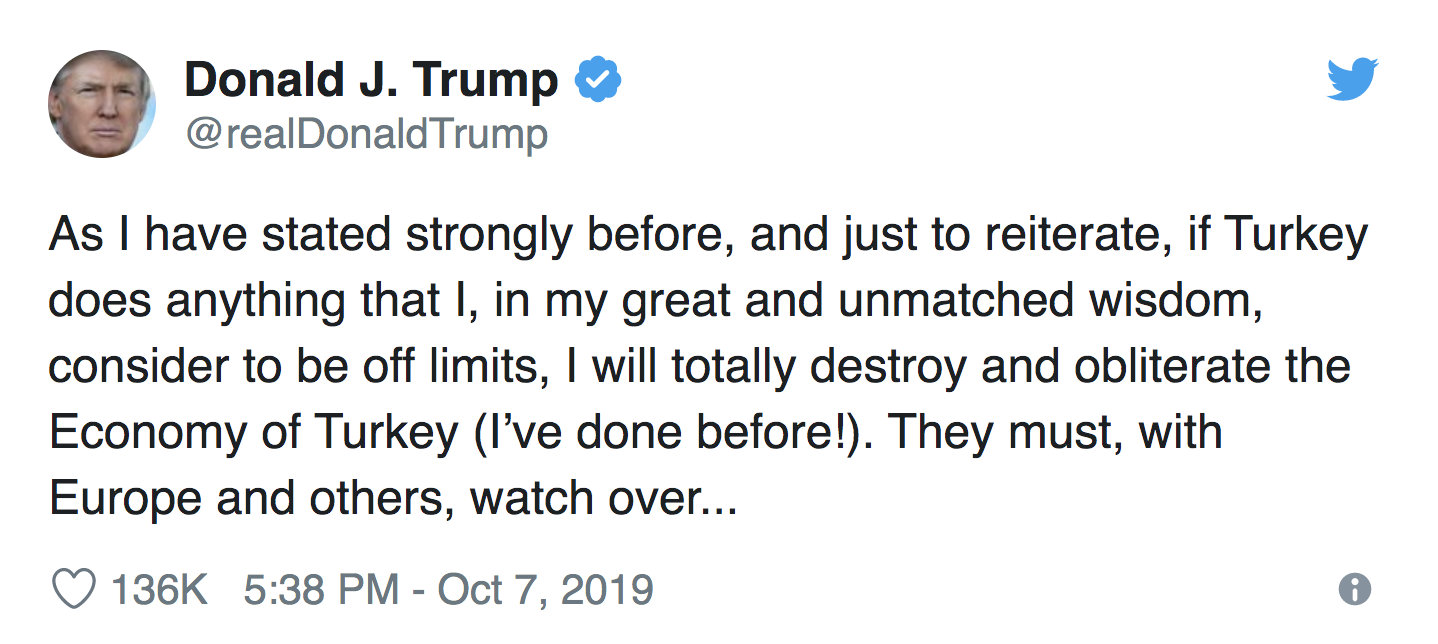Click the 136K likes count
The width and height of the screenshot is (1438, 644).
click(x=158, y=589)
